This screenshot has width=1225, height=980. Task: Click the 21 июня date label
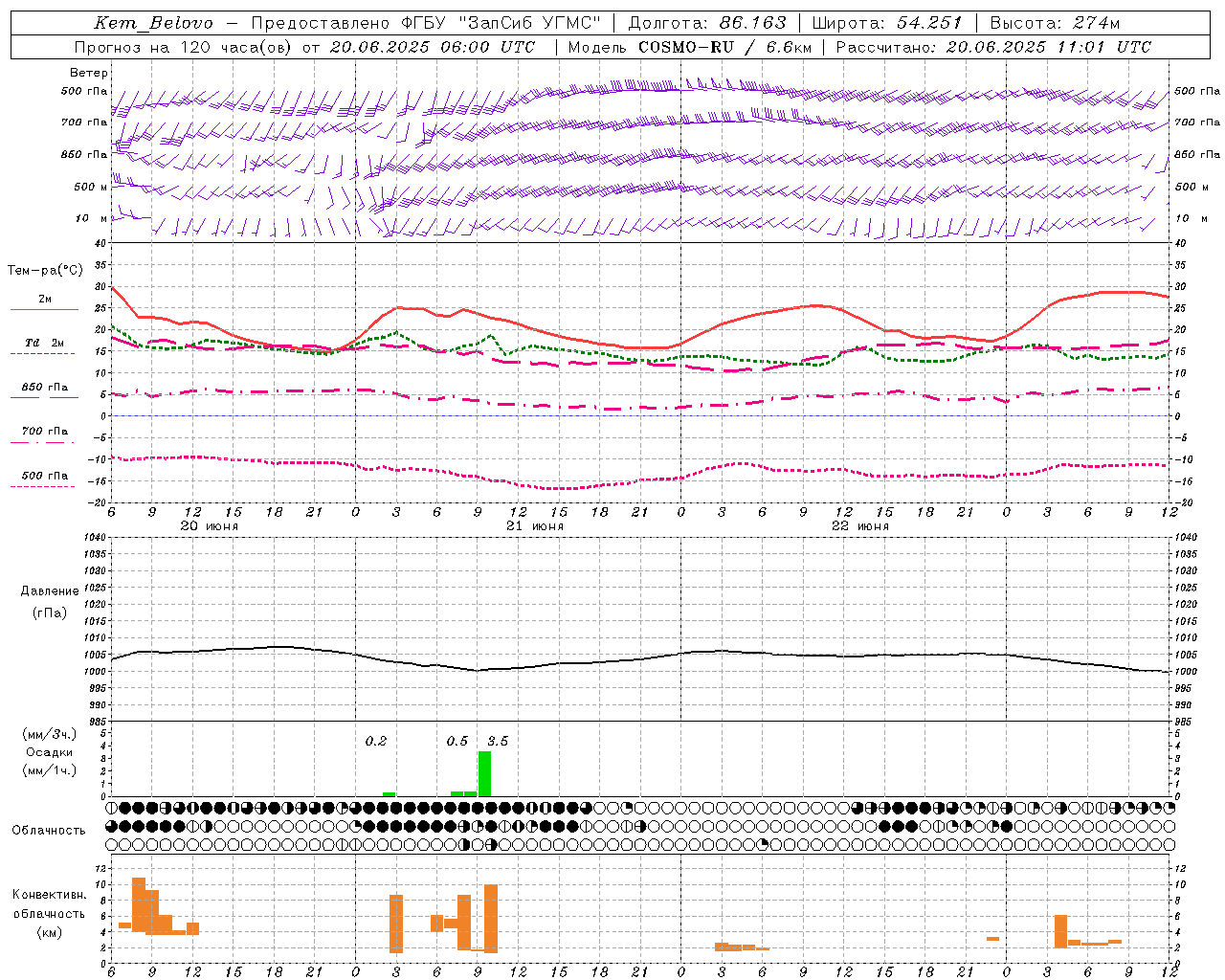[535, 526]
